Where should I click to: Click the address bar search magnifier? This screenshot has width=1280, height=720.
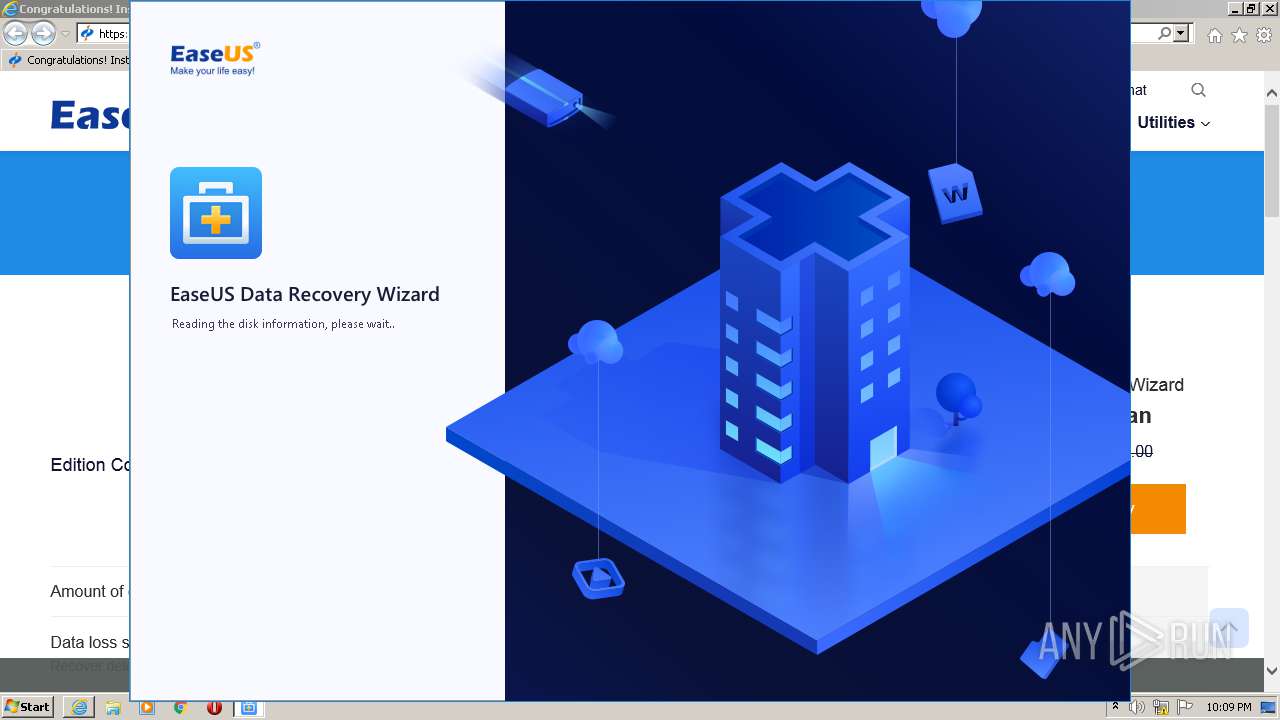(1164, 33)
